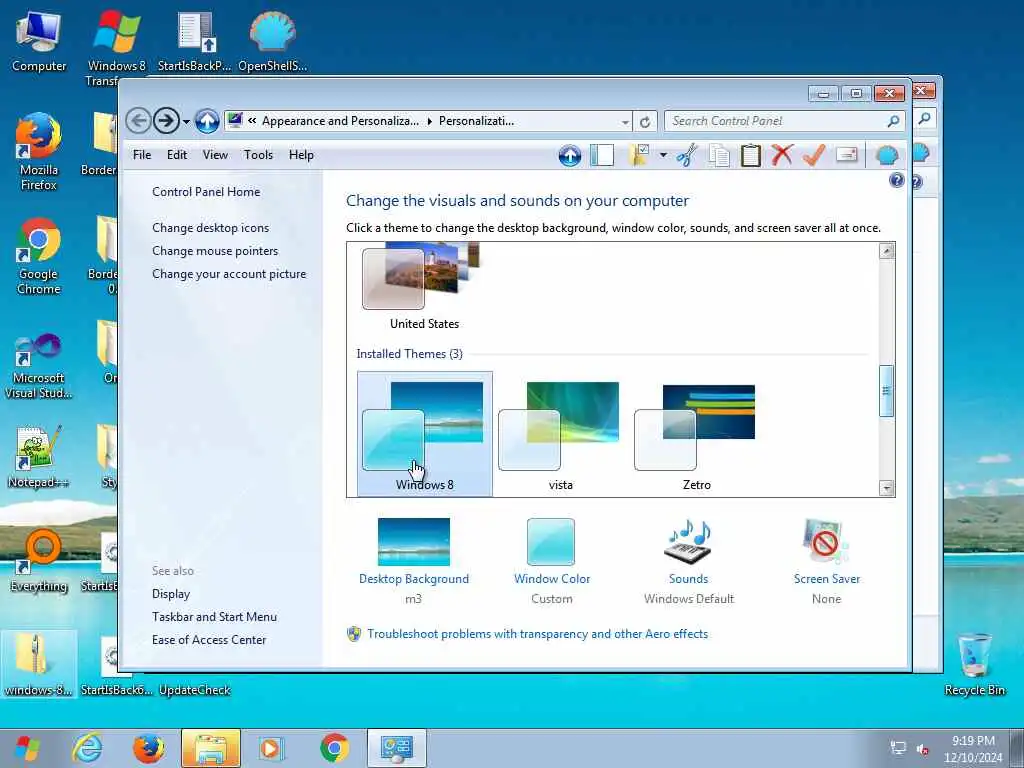
Task: Open Change desktop icons link
Action: 210,228
